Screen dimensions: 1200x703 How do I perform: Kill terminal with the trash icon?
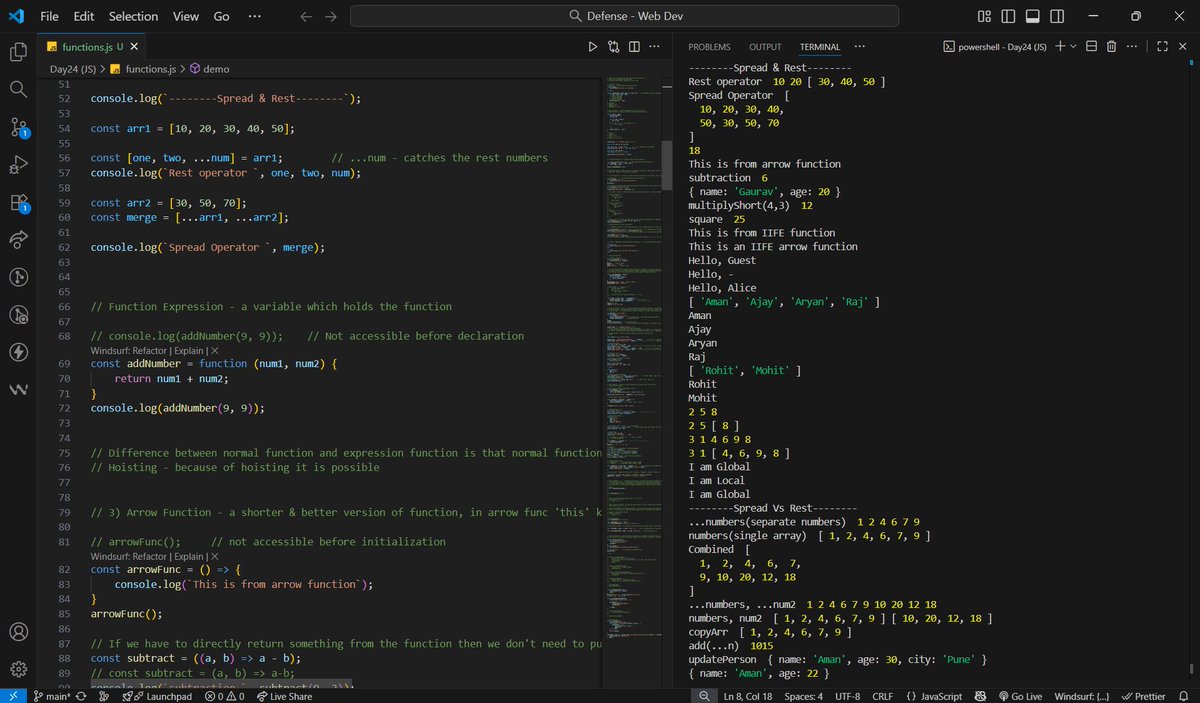(1111, 46)
